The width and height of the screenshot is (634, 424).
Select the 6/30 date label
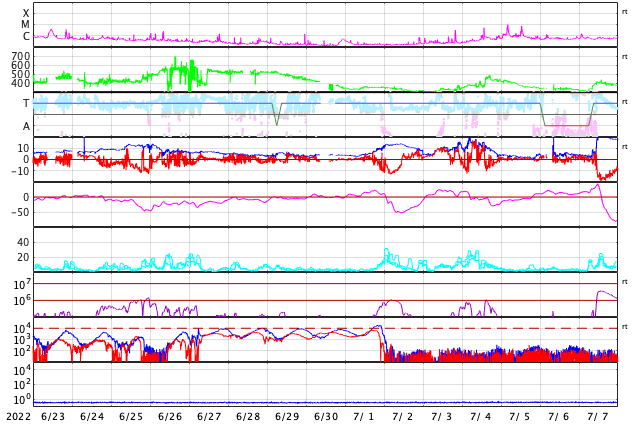(326, 417)
